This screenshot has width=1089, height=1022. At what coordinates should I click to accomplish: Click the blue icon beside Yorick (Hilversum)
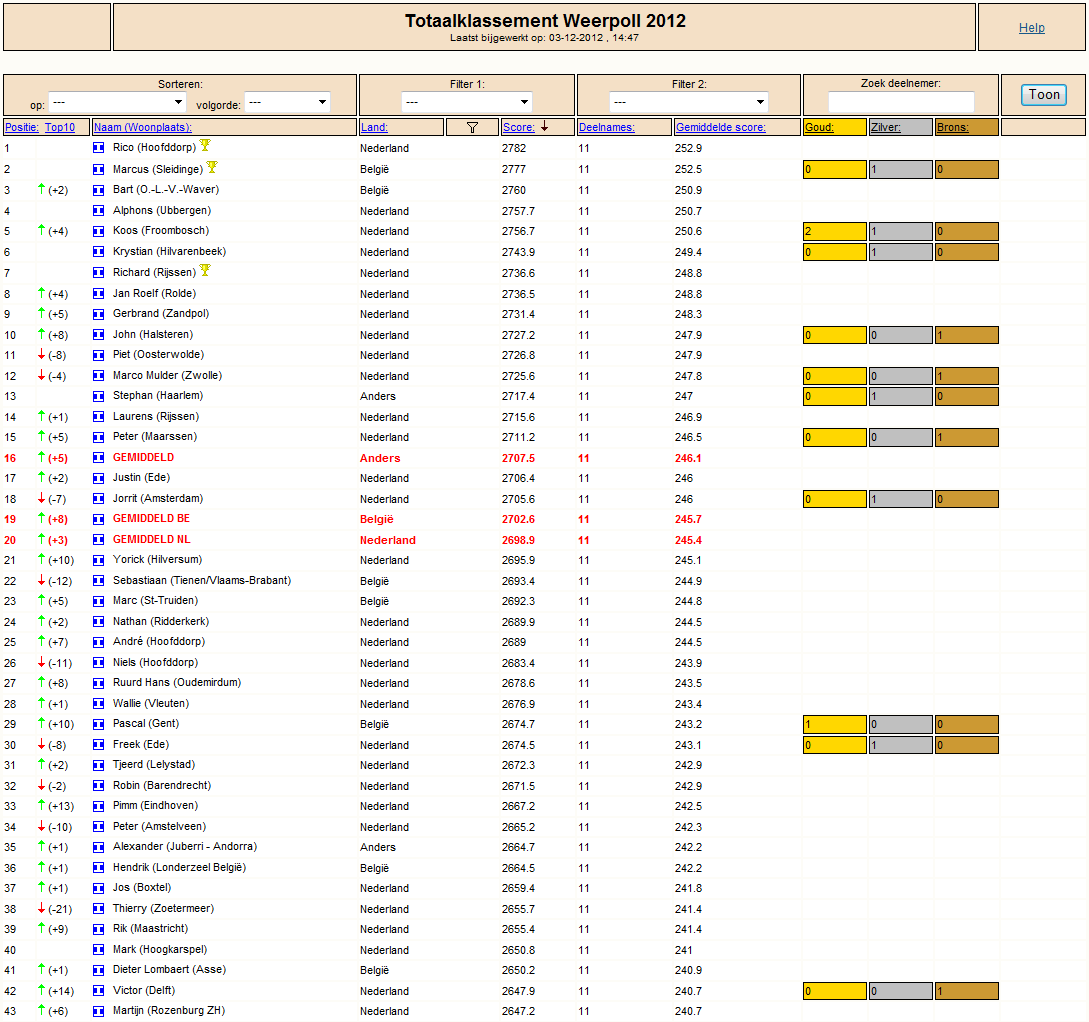tap(99, 560)
